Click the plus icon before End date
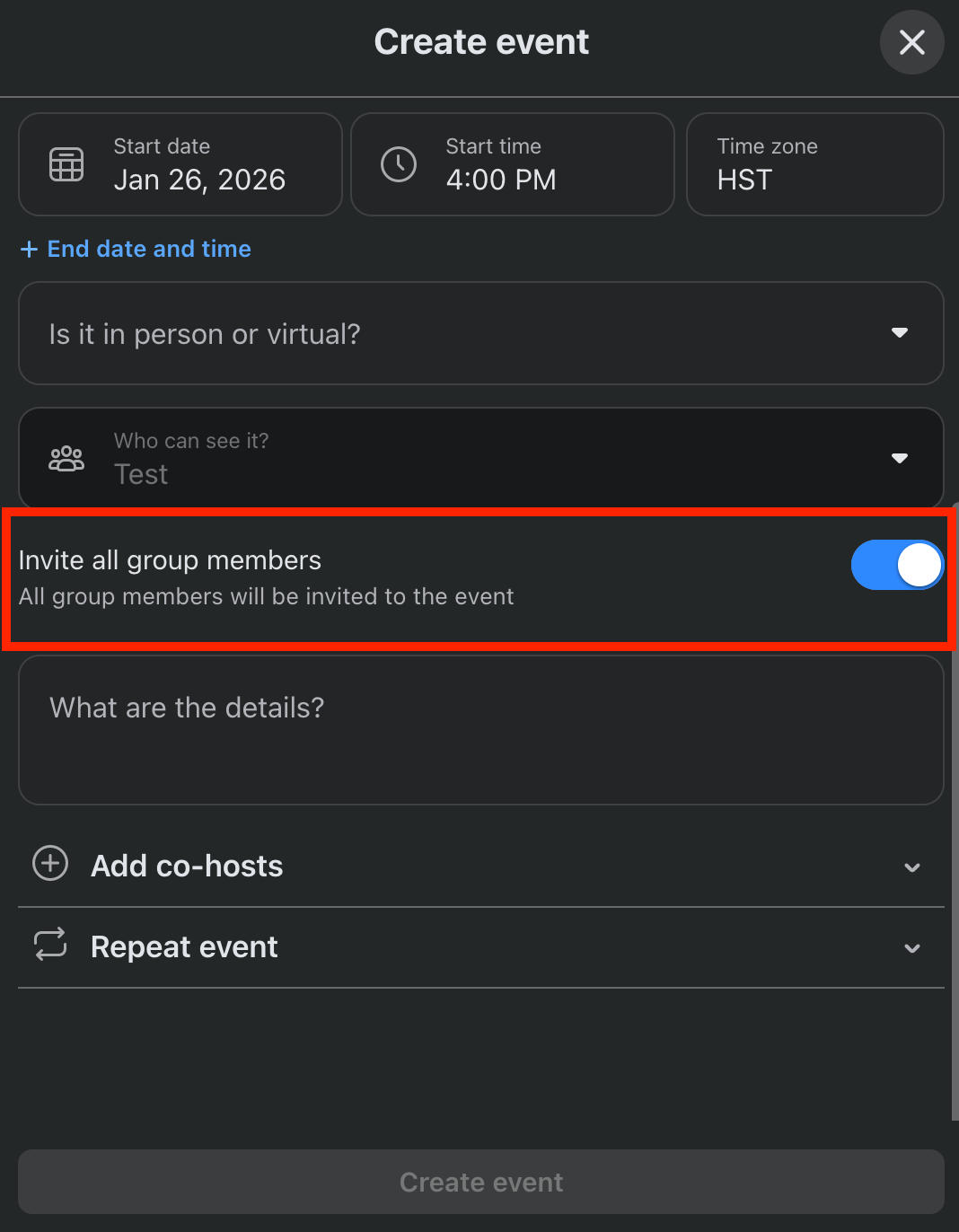 click(29, 249)
